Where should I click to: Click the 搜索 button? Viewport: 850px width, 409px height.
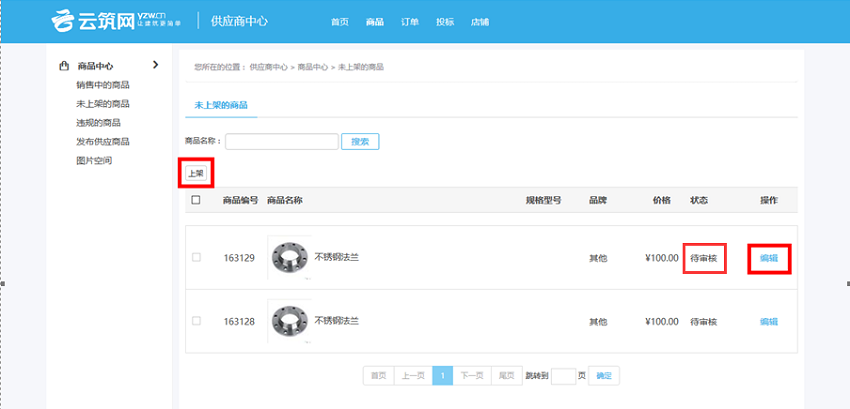[x=360, y=142]
